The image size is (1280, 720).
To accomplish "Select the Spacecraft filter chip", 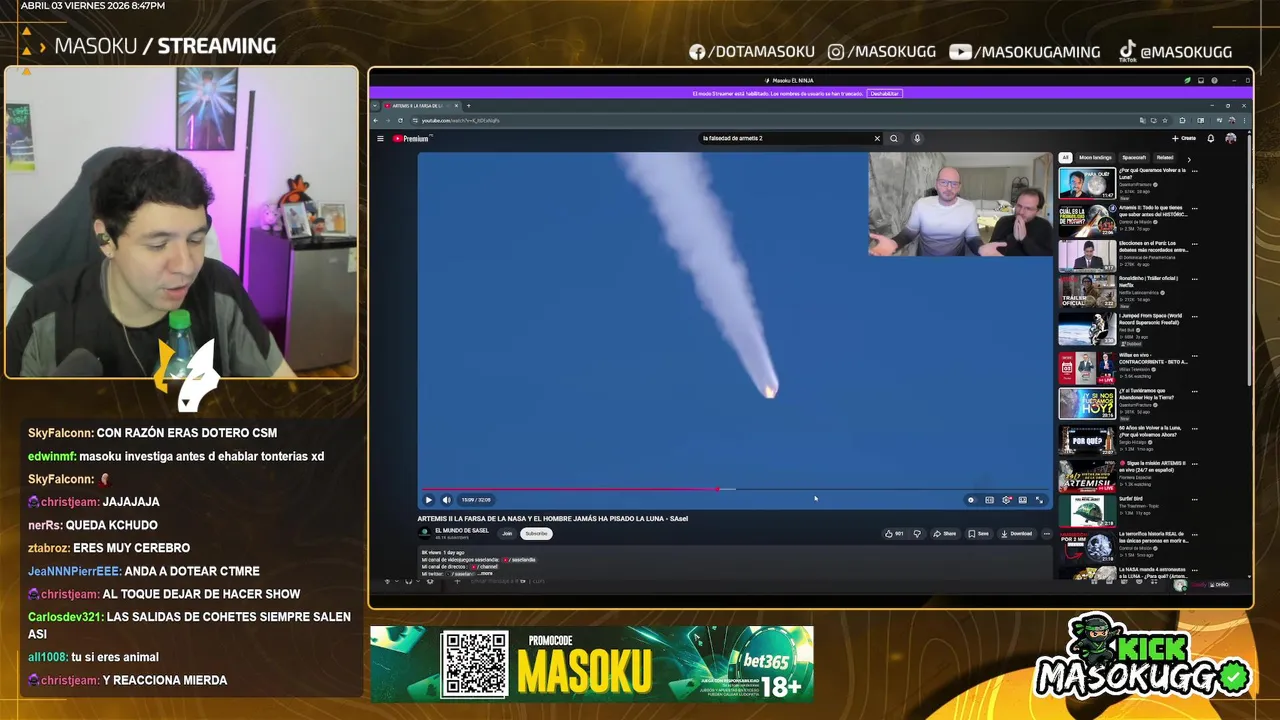I will click(1134, 157).
